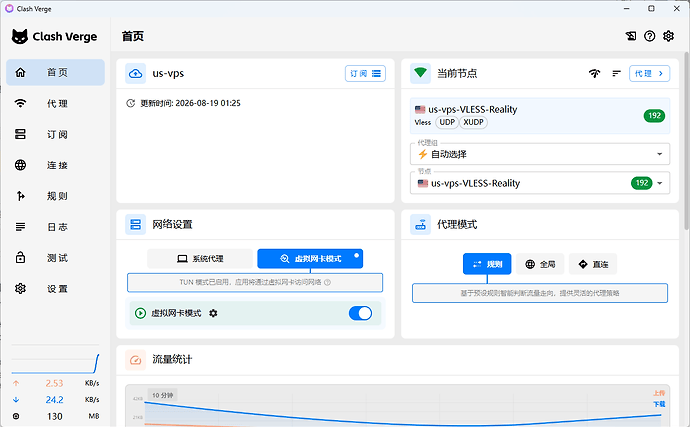690x427 pixels.
Task: Click the 代理模式 section icon
Action: tap(420, 225)
